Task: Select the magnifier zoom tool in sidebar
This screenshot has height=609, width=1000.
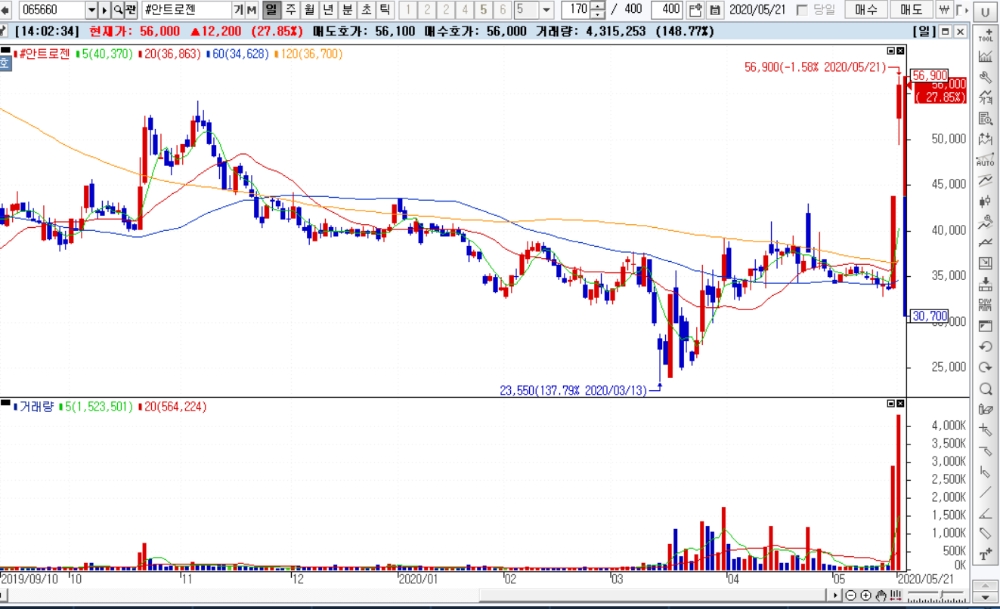Action: tap(985, 388)
